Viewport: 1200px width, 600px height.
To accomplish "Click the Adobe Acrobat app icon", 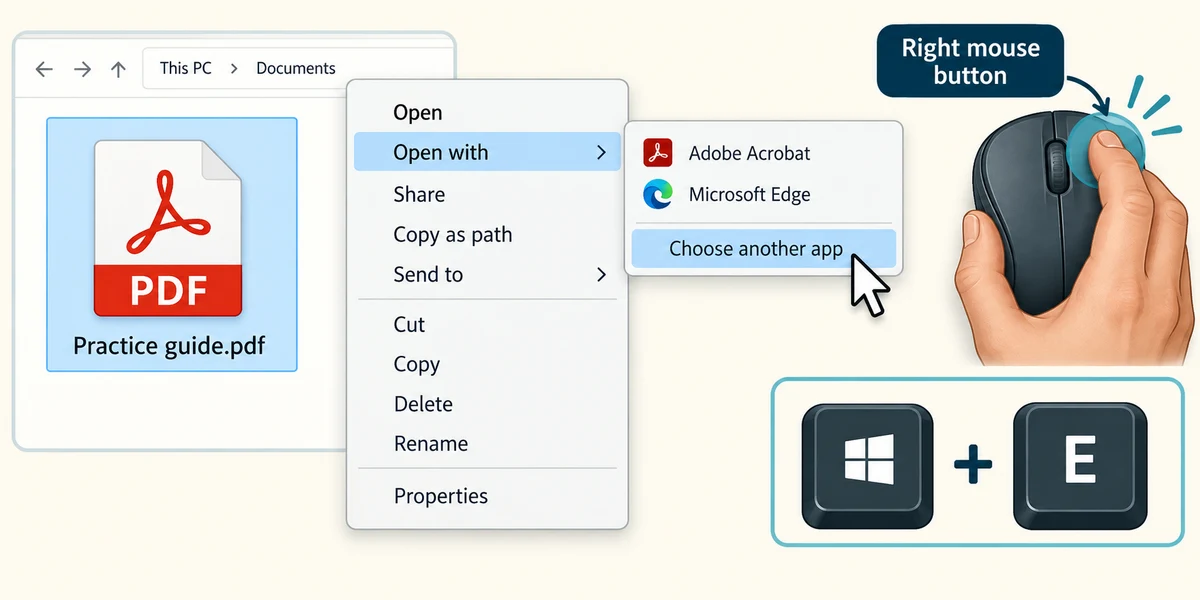I will click(657, 153).
